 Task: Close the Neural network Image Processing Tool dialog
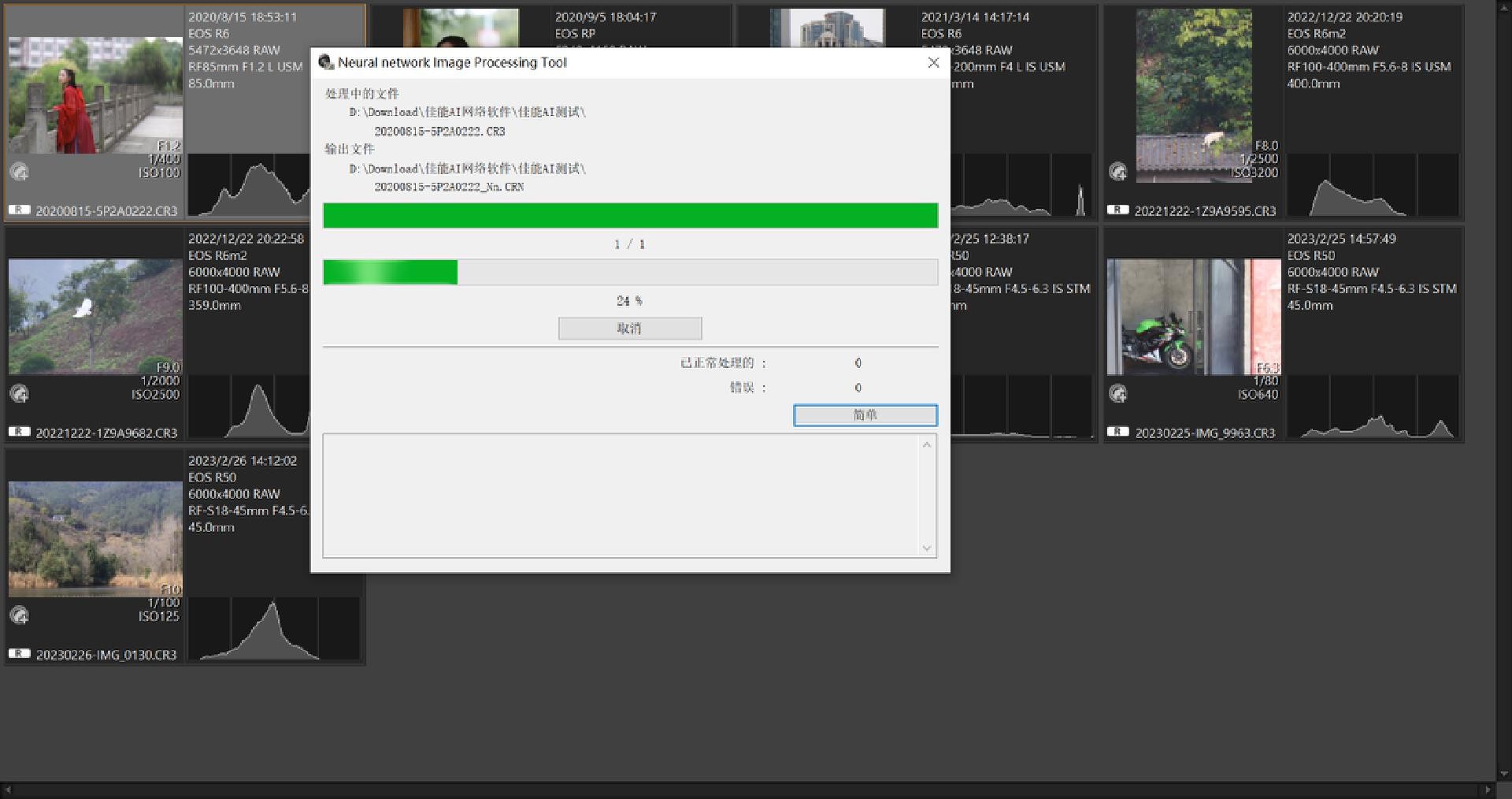click(x=933, y=62)
